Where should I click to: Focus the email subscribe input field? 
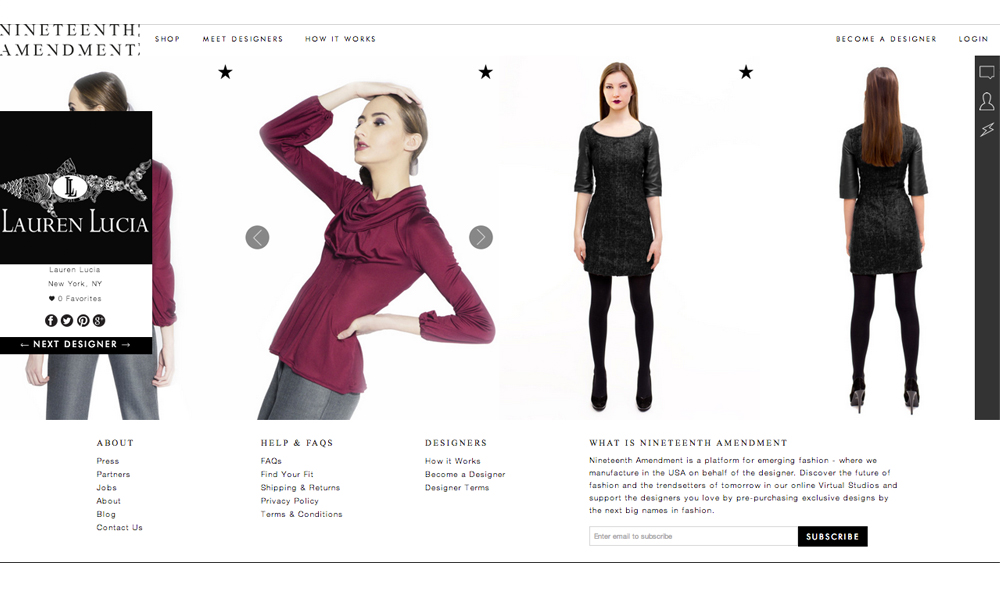(693, 536)
